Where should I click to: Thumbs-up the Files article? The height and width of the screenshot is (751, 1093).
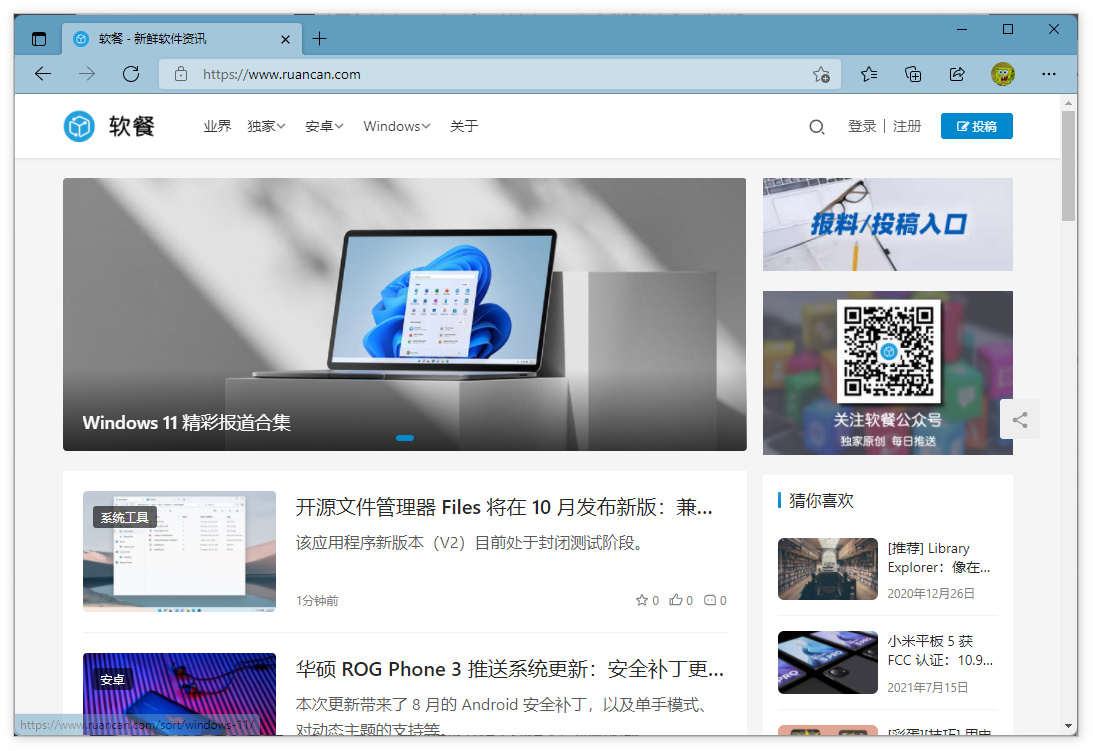(676, 599)
